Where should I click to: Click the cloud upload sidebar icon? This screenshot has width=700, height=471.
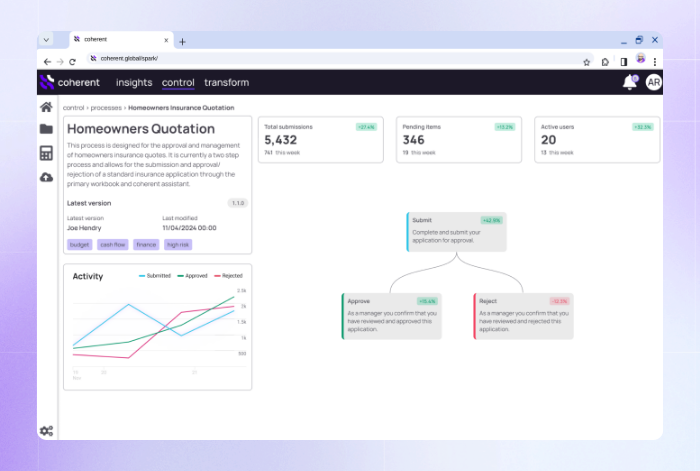click(x=46, y=177)
